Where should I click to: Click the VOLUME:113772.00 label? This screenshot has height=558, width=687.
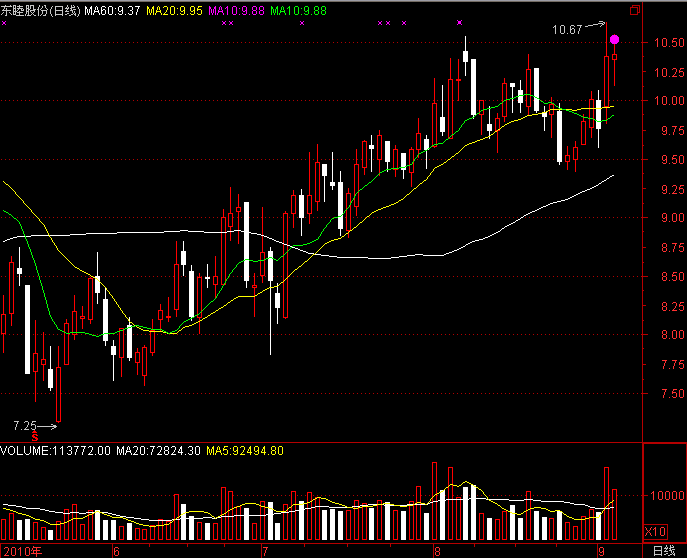[56, 451]
